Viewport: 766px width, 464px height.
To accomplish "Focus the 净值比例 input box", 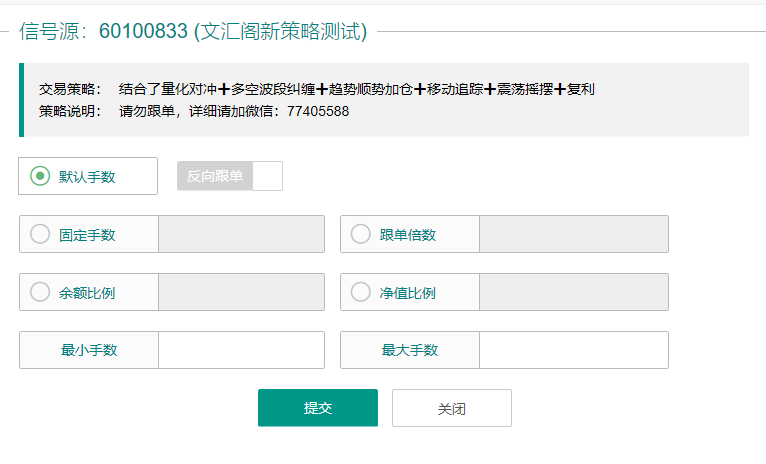I will (573, 293).
